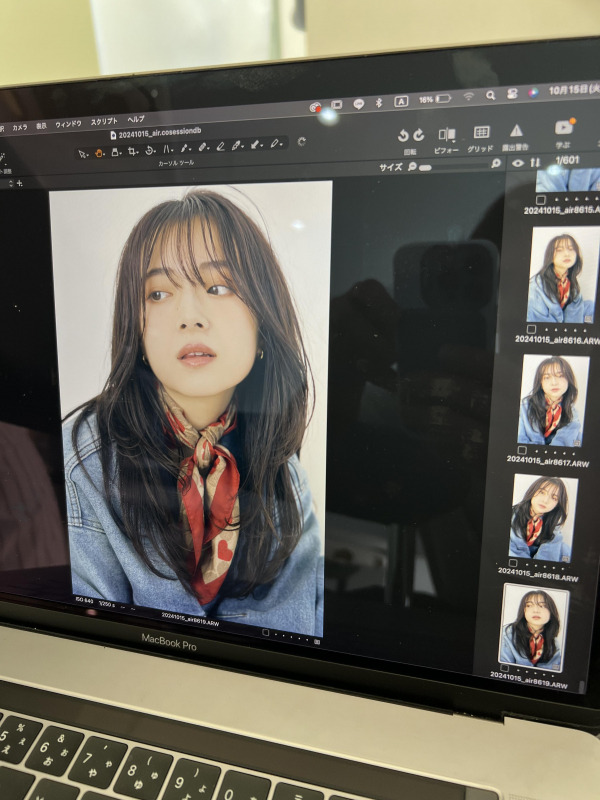600x800 pixels.
Task: Open the 表示 menu
Action: (41, 126)
